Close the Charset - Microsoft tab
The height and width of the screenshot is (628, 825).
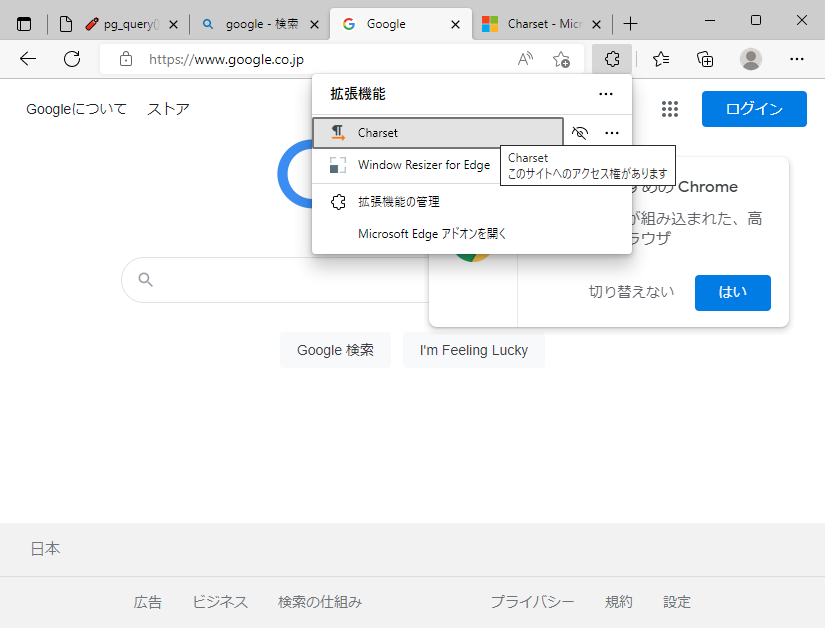click(x=596, y=24)
